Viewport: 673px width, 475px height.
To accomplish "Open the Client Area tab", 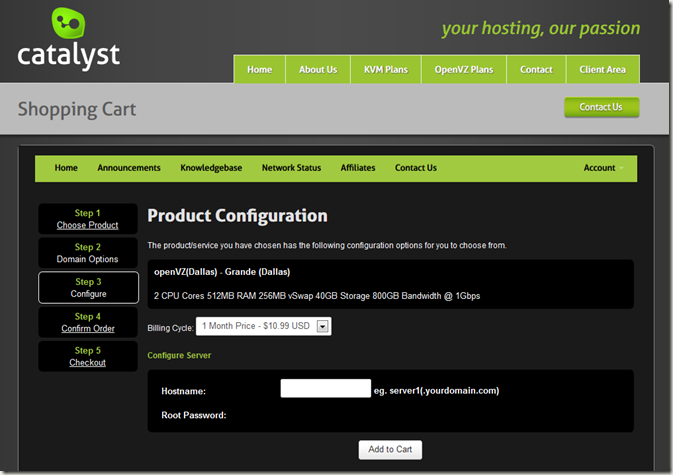I will 603,69.
